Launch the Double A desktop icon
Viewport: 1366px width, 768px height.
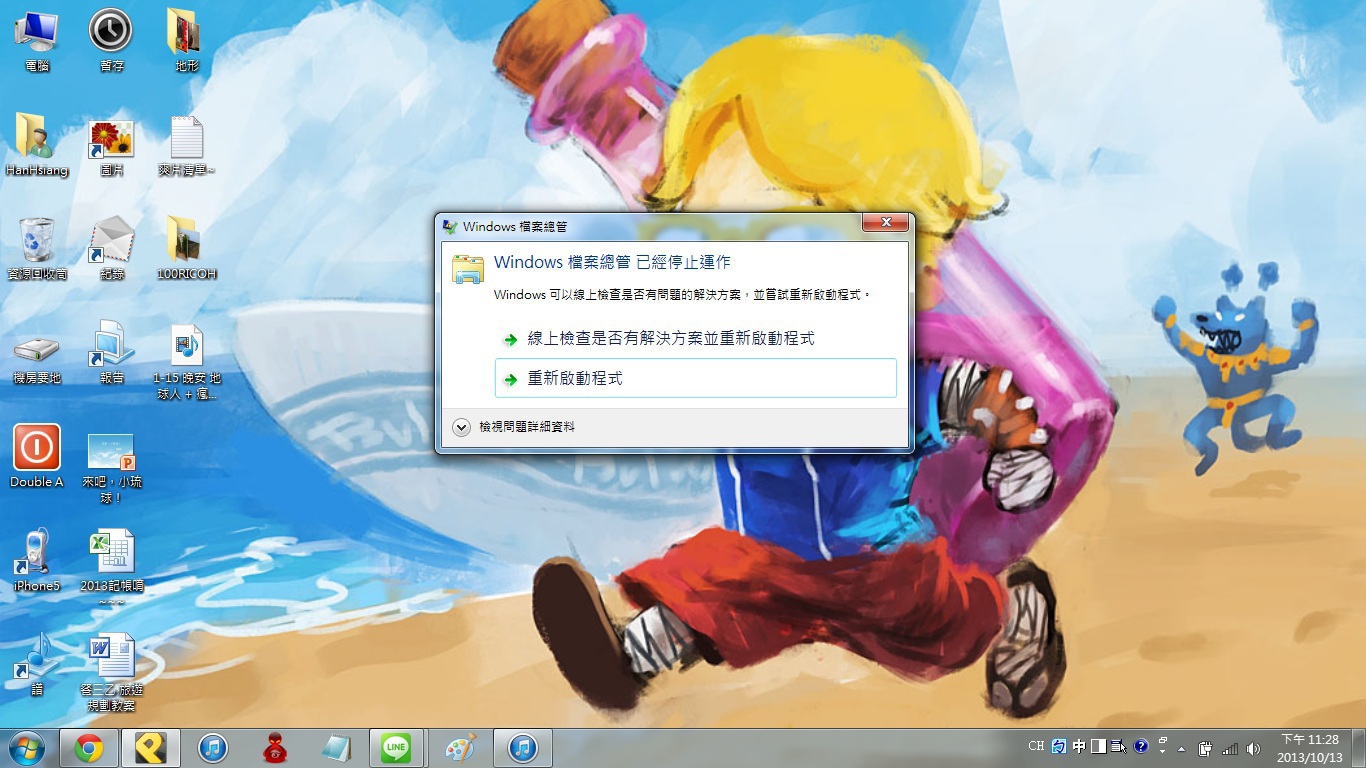[x=37, y=456]
